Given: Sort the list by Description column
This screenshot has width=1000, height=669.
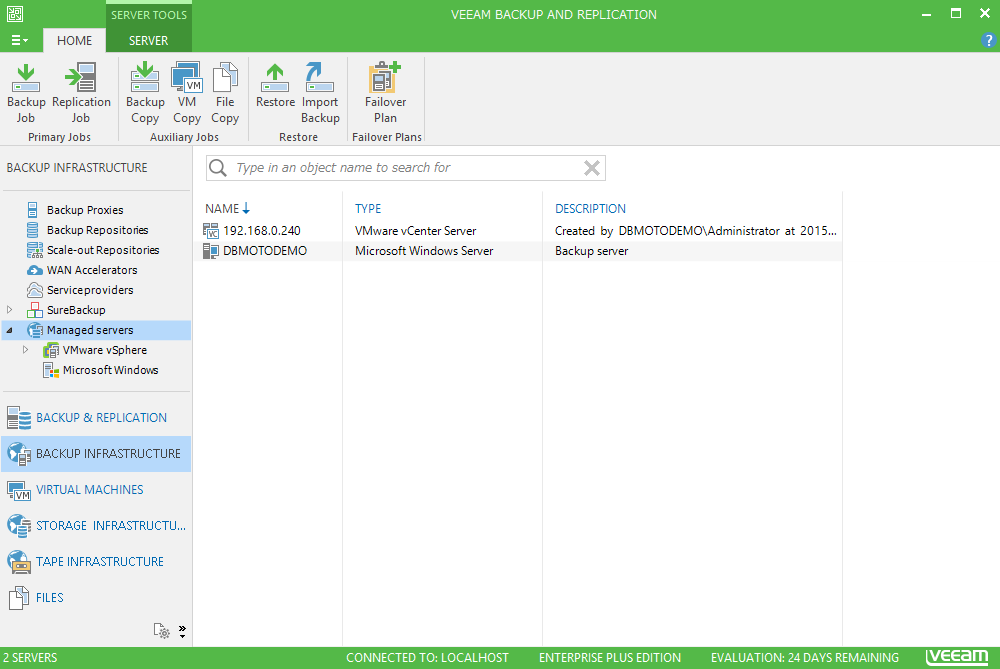Looking at the screenshot, I should pyautogui.click(x=590, y=209).
